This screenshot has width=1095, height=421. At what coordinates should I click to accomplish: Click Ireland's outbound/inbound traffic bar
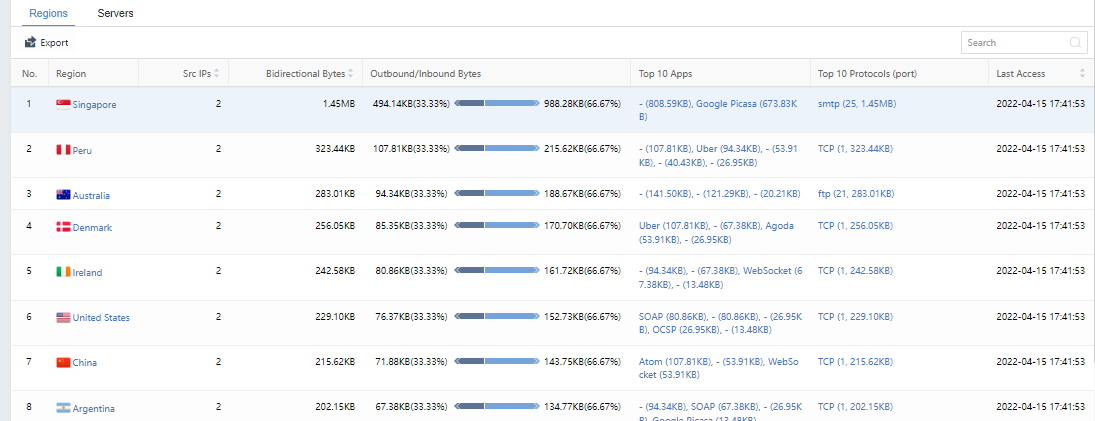pos(497,270)
